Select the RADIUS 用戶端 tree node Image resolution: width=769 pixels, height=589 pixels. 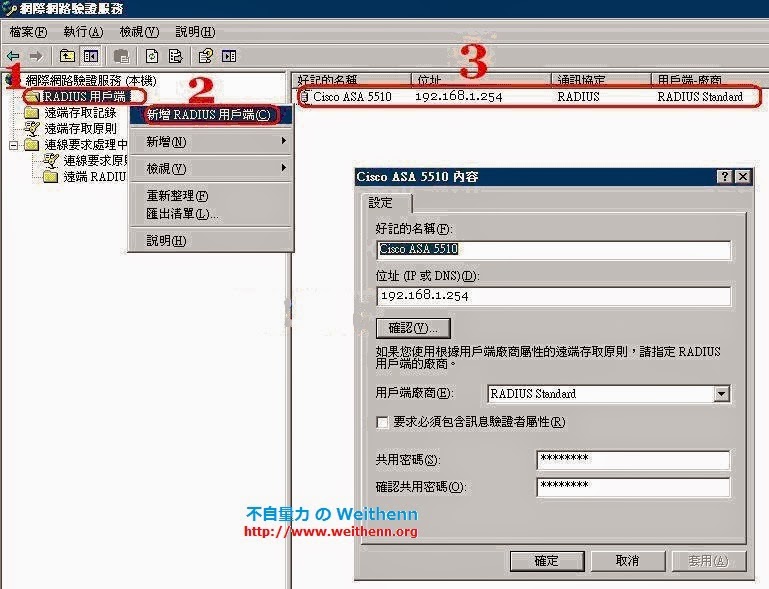coord(84,96)
